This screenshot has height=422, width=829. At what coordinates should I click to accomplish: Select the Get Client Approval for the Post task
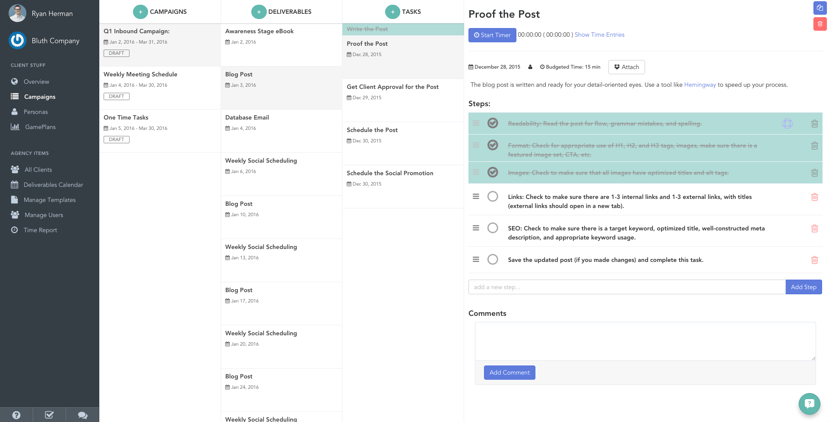coord(403,100)
